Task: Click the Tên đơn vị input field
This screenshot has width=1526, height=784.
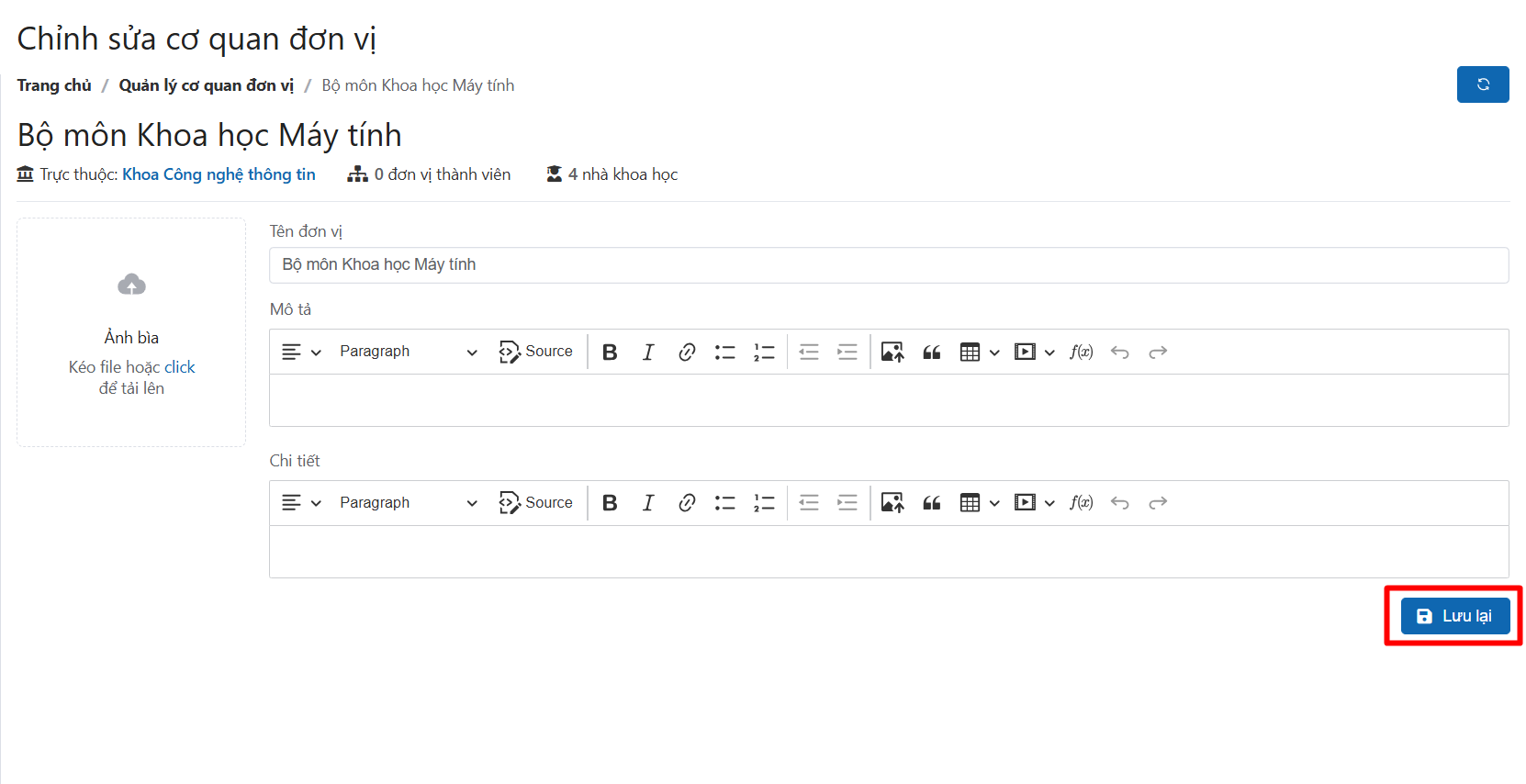Action: coord(888,265)
